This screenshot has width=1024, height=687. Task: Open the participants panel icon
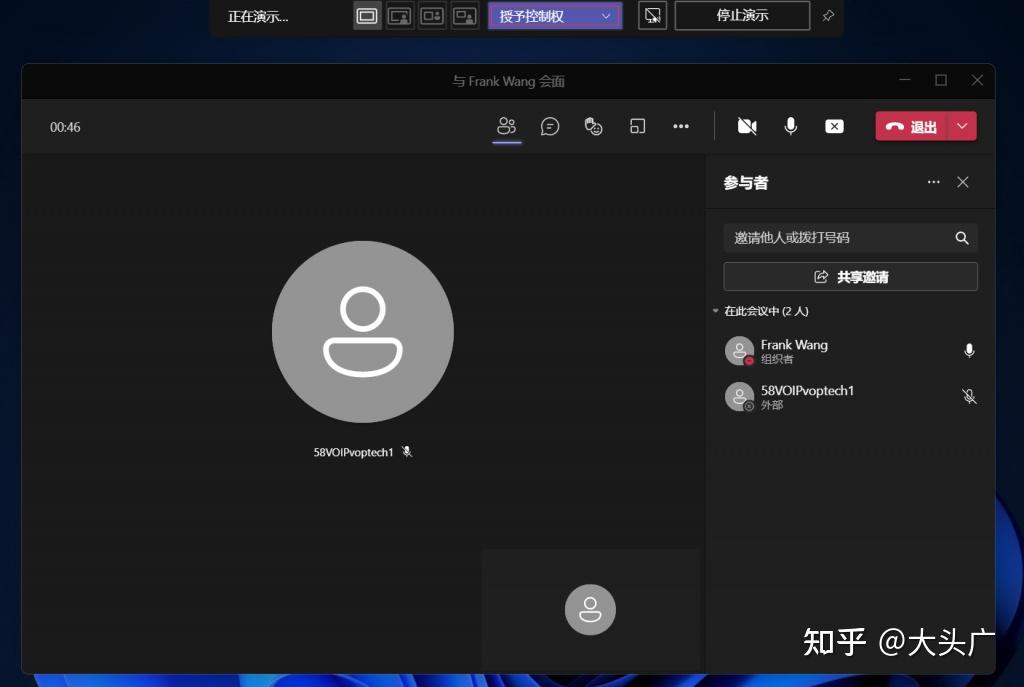tap(506, 126)
